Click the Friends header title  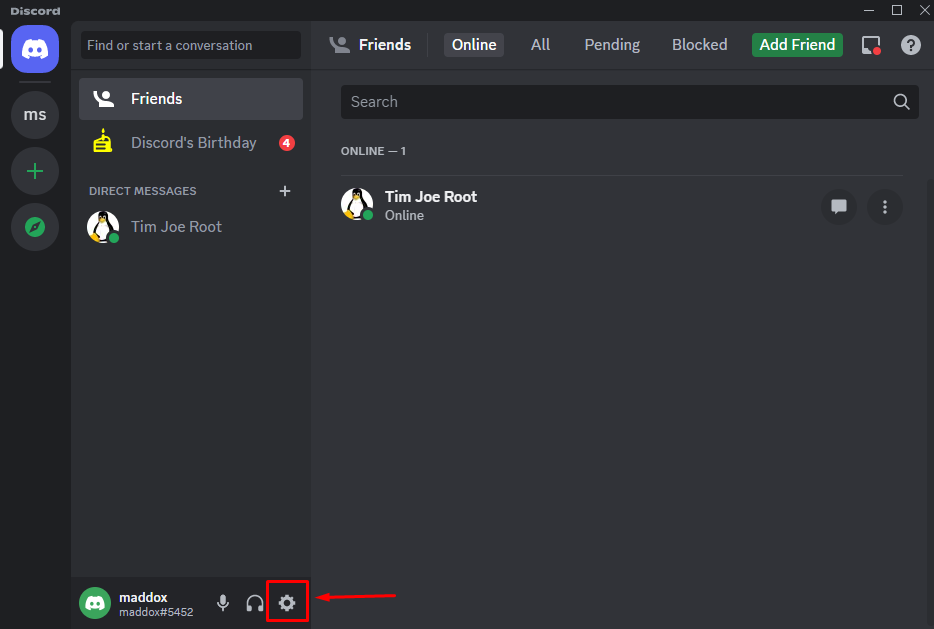point(385,45)
